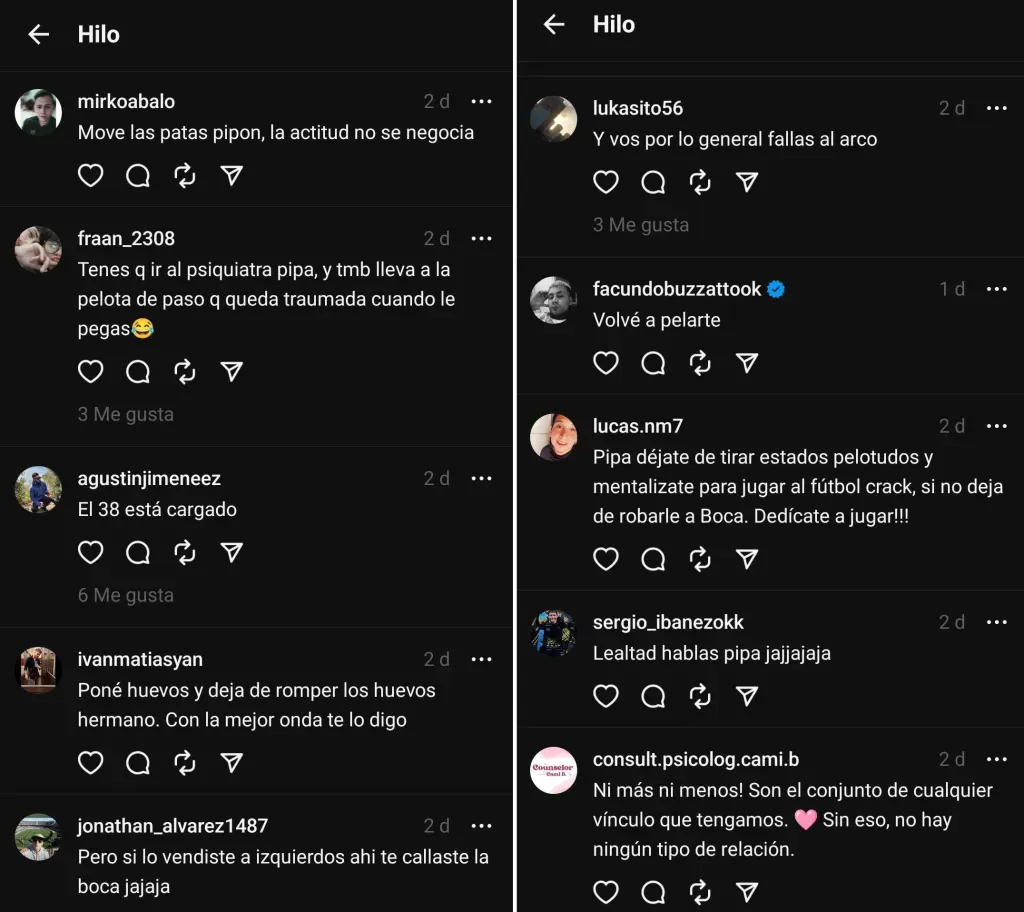This screenshot has height=912, width=1024.
Task: Share sergio_ibanezokk's comment
Action: [x=747, y=695]
